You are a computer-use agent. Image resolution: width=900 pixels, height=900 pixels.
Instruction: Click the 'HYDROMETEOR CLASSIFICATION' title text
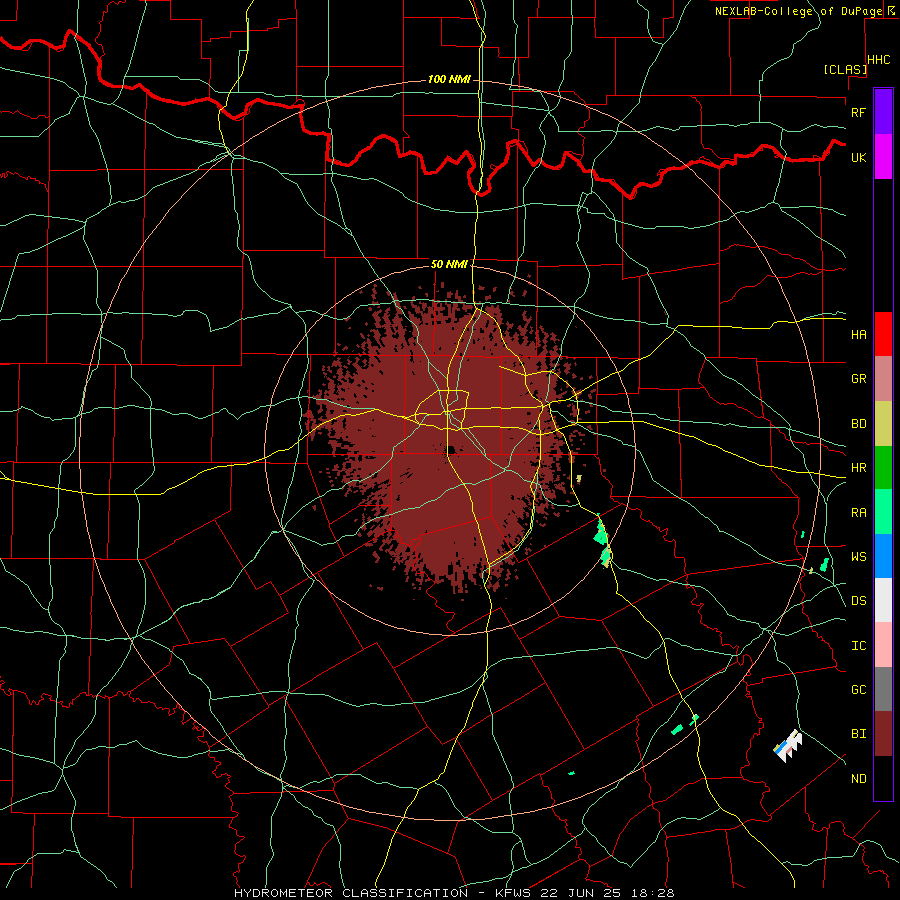coord(351,893)
